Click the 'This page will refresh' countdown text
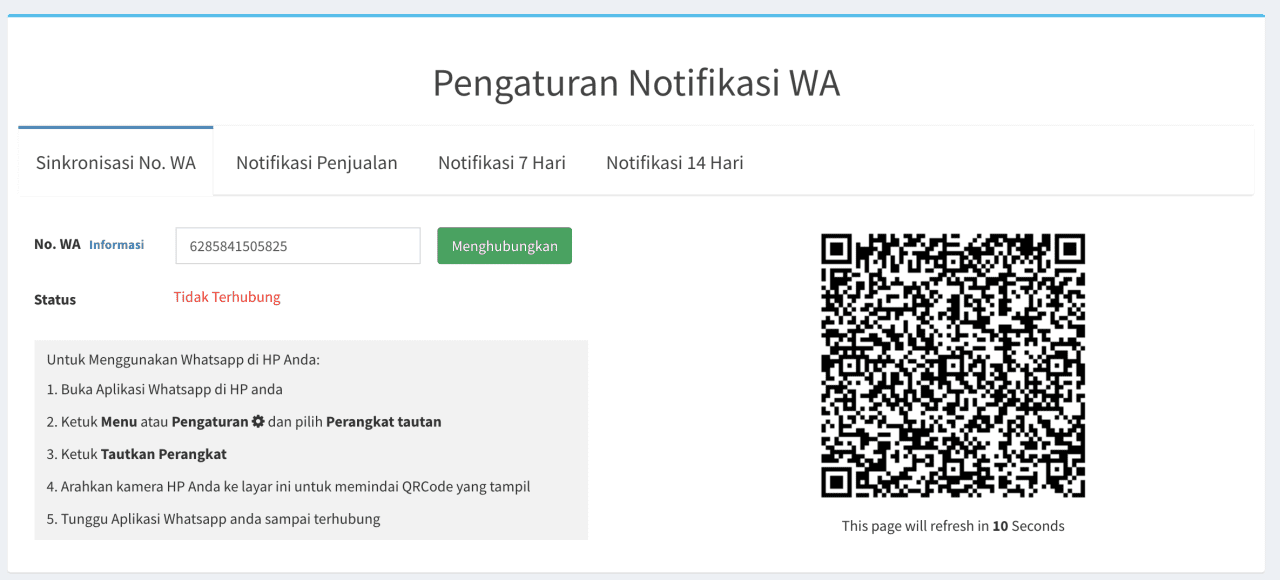The image size is (1280, 580). coord(953,526)
